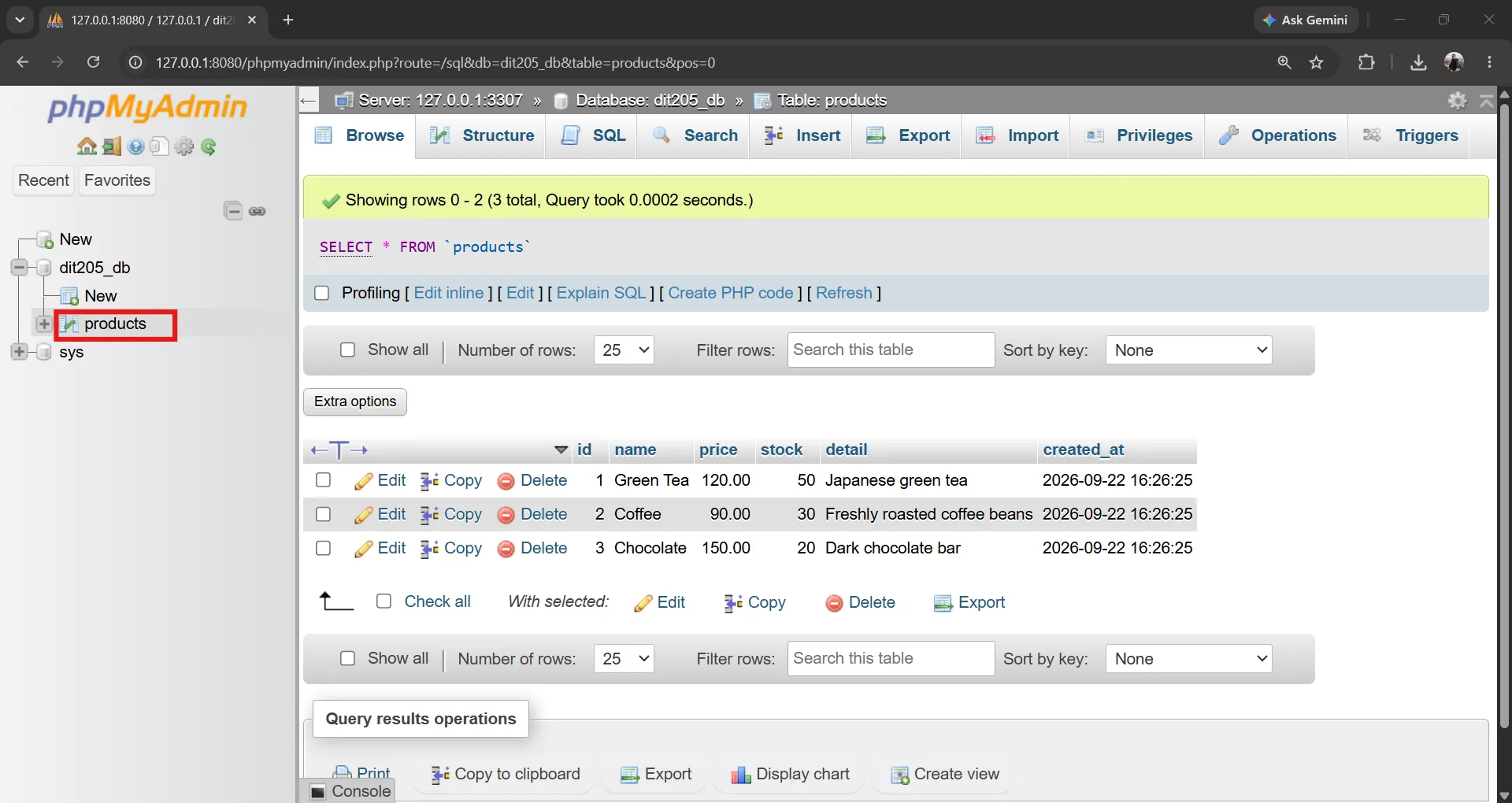Enable the Profiling checkbox
This screenshot has width=1512, height=803.
pos(321,293)
